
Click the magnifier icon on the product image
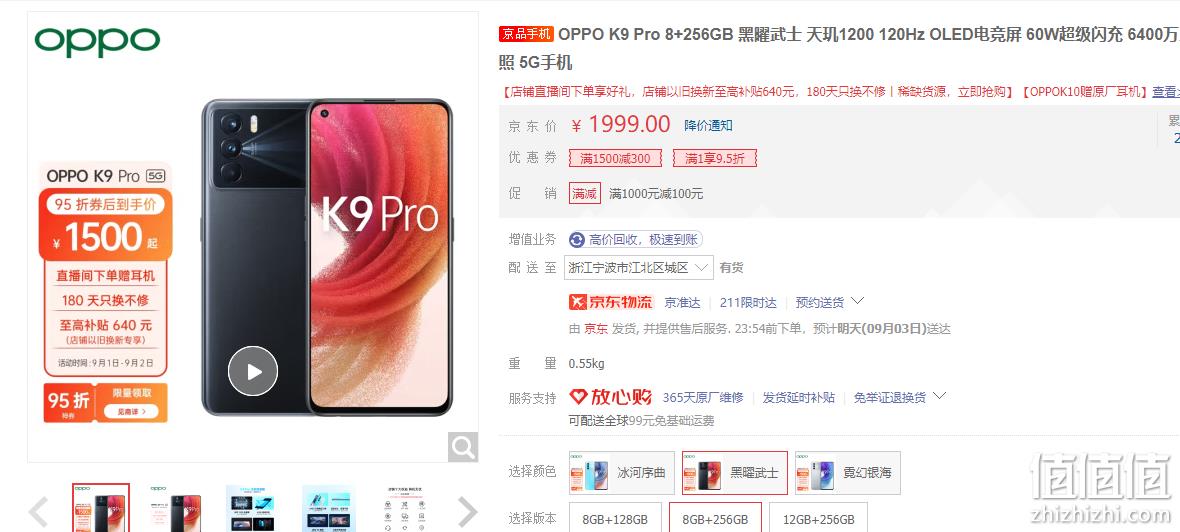point(463,448)
